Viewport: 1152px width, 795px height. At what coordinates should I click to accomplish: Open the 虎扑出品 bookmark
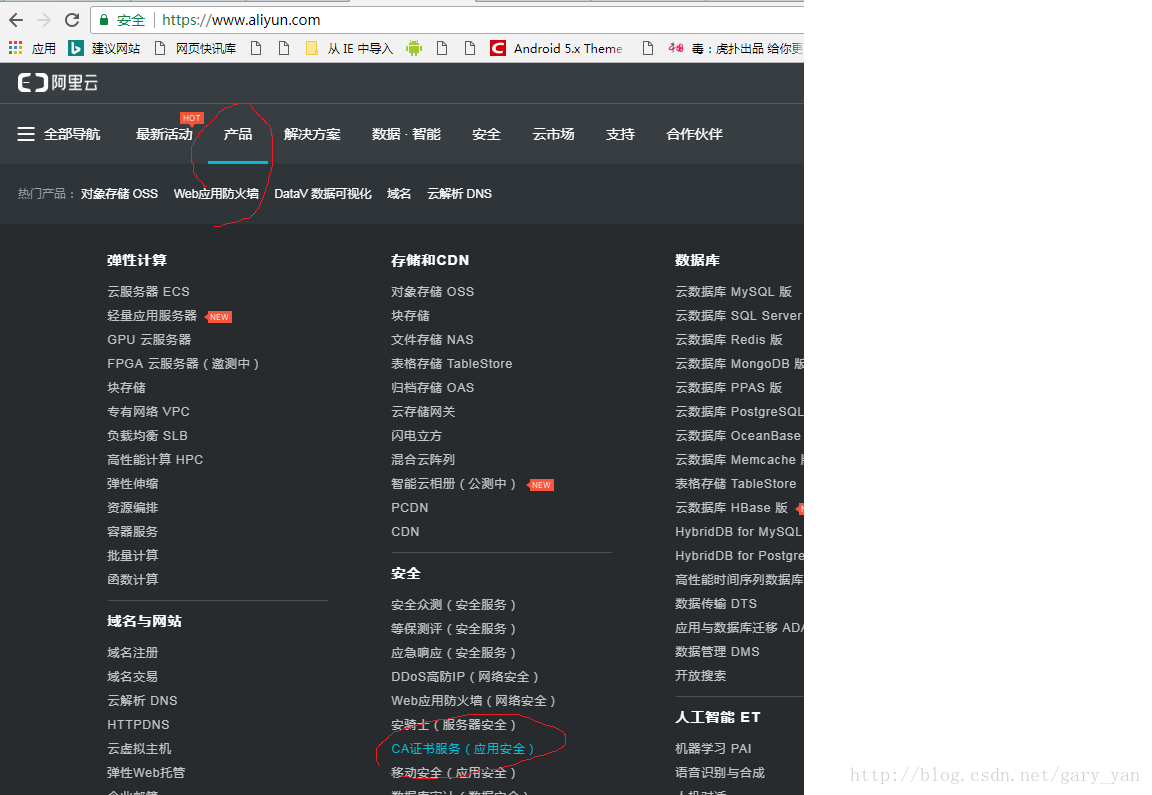point(735,48)
